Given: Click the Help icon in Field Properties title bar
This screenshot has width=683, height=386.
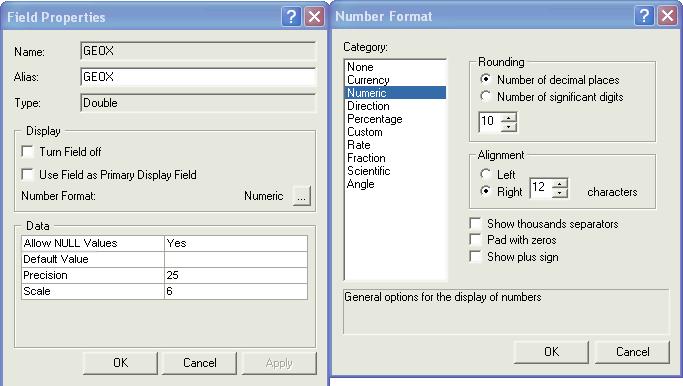Looking at the screenshot, I should pyautogui.click(x=291, y=17).
